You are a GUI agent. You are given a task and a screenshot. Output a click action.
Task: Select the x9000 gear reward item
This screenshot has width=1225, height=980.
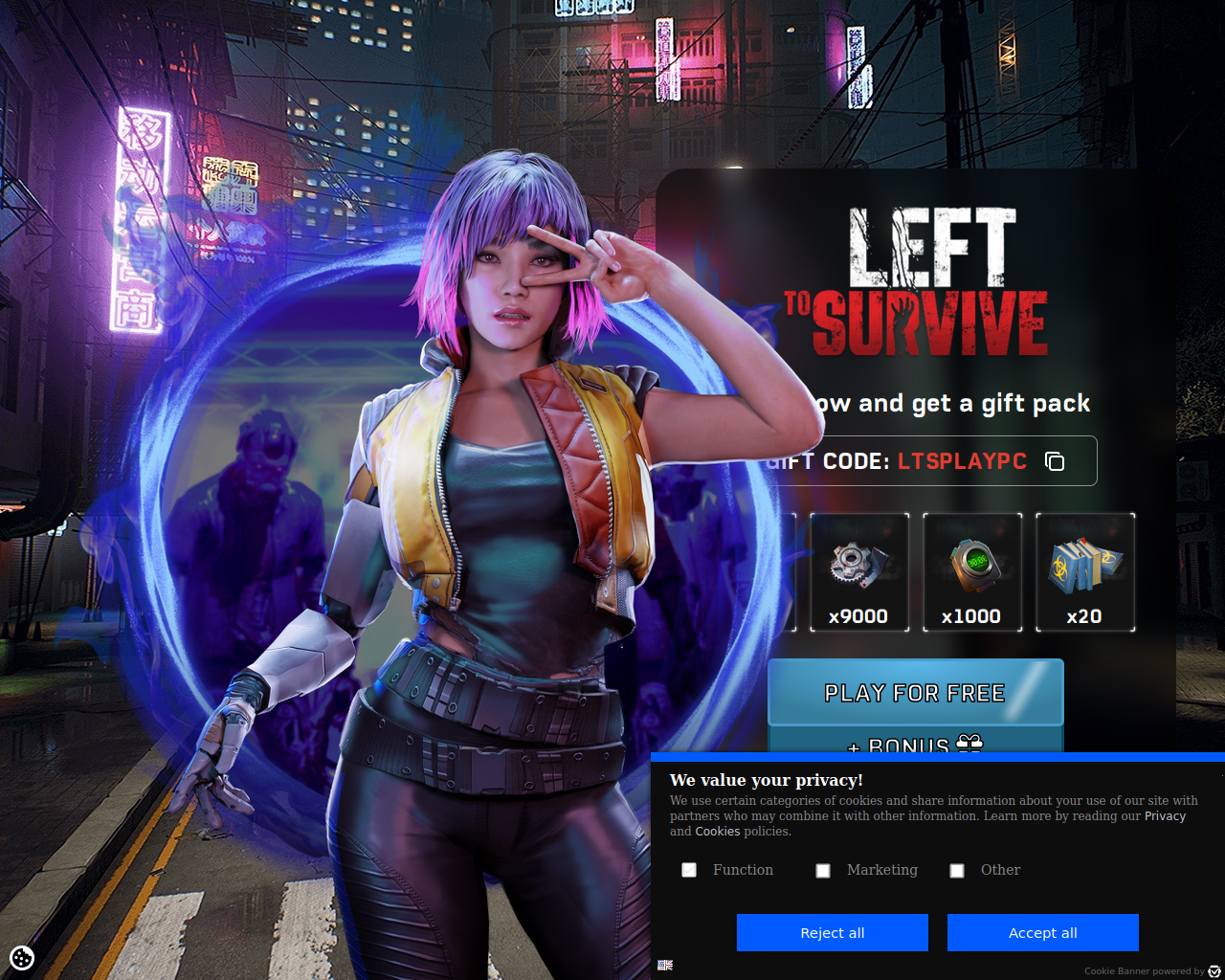(859, 572)
